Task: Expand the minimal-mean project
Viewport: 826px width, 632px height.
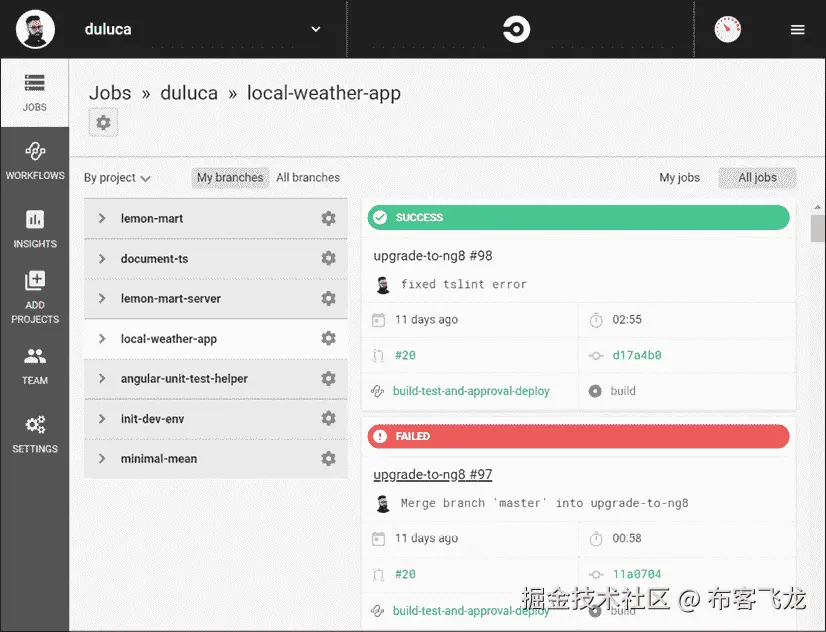Action: pyautogui.click(x=102, y=459)
